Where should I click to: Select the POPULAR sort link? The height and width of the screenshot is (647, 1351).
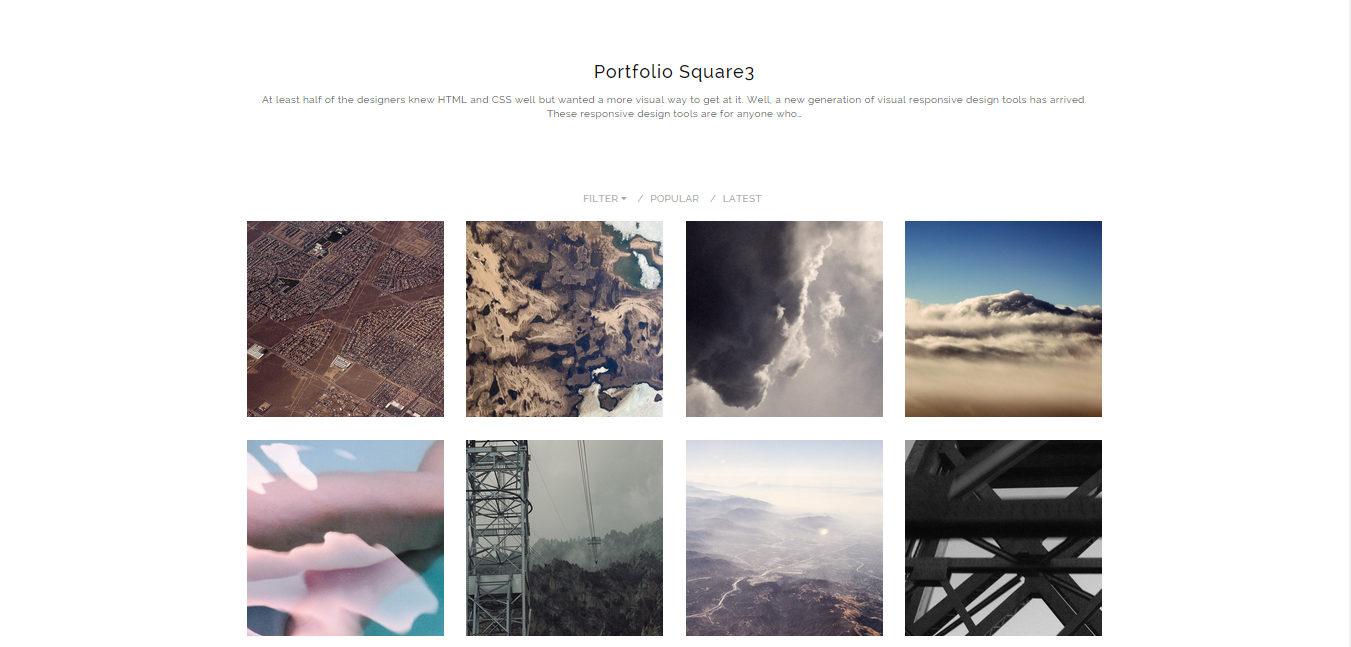coord(674,199)
